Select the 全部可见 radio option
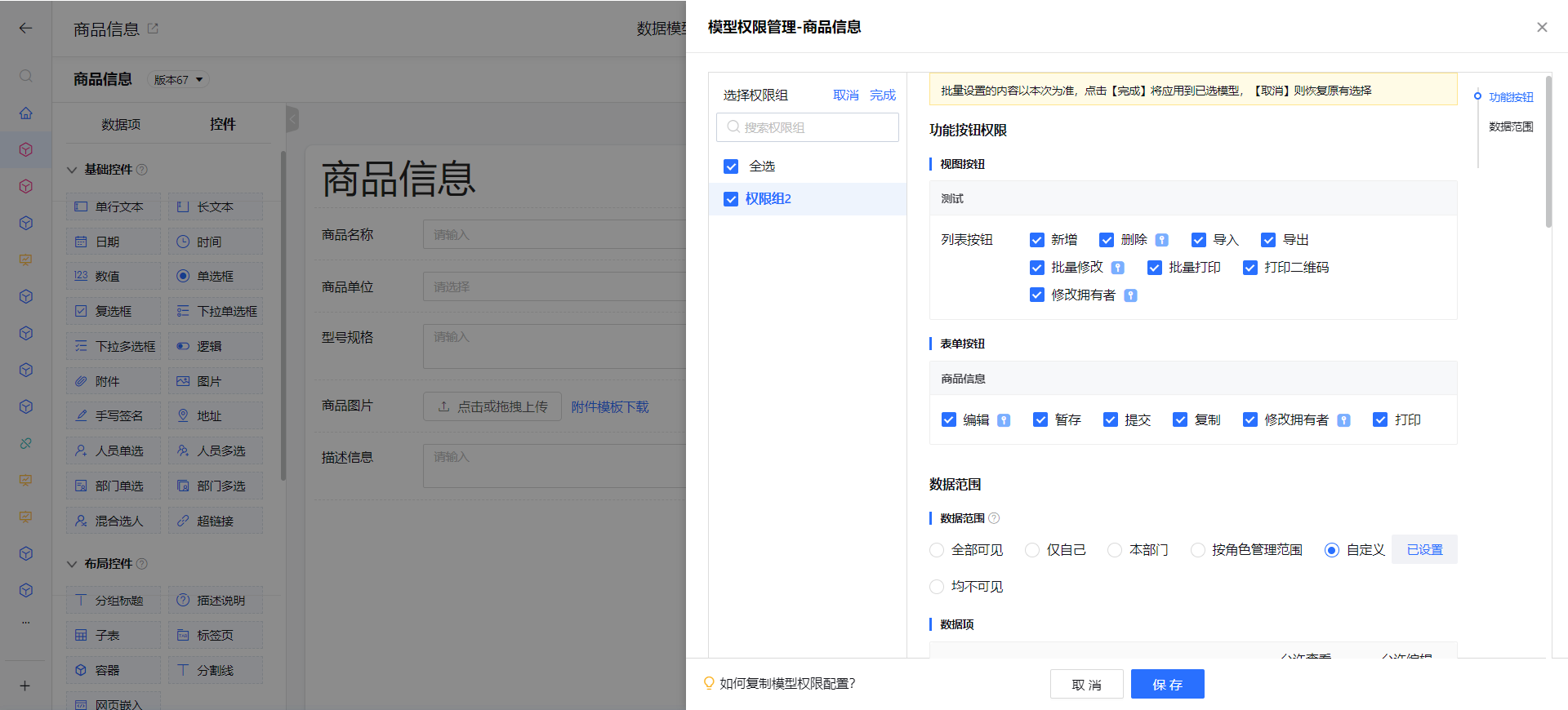 pos(937,551)
